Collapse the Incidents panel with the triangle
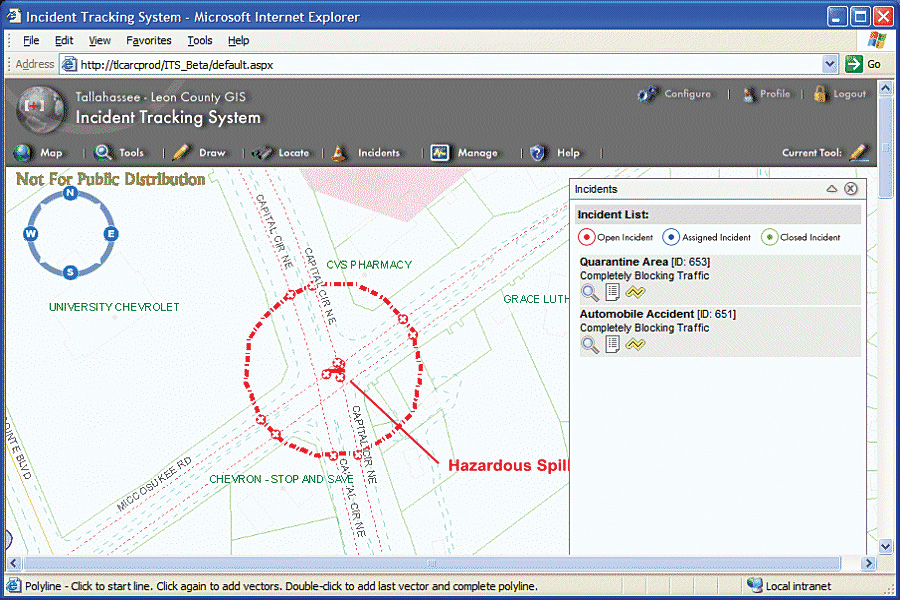Image resolution: width=900 pixels, height=600 pixels. [831, 189]
